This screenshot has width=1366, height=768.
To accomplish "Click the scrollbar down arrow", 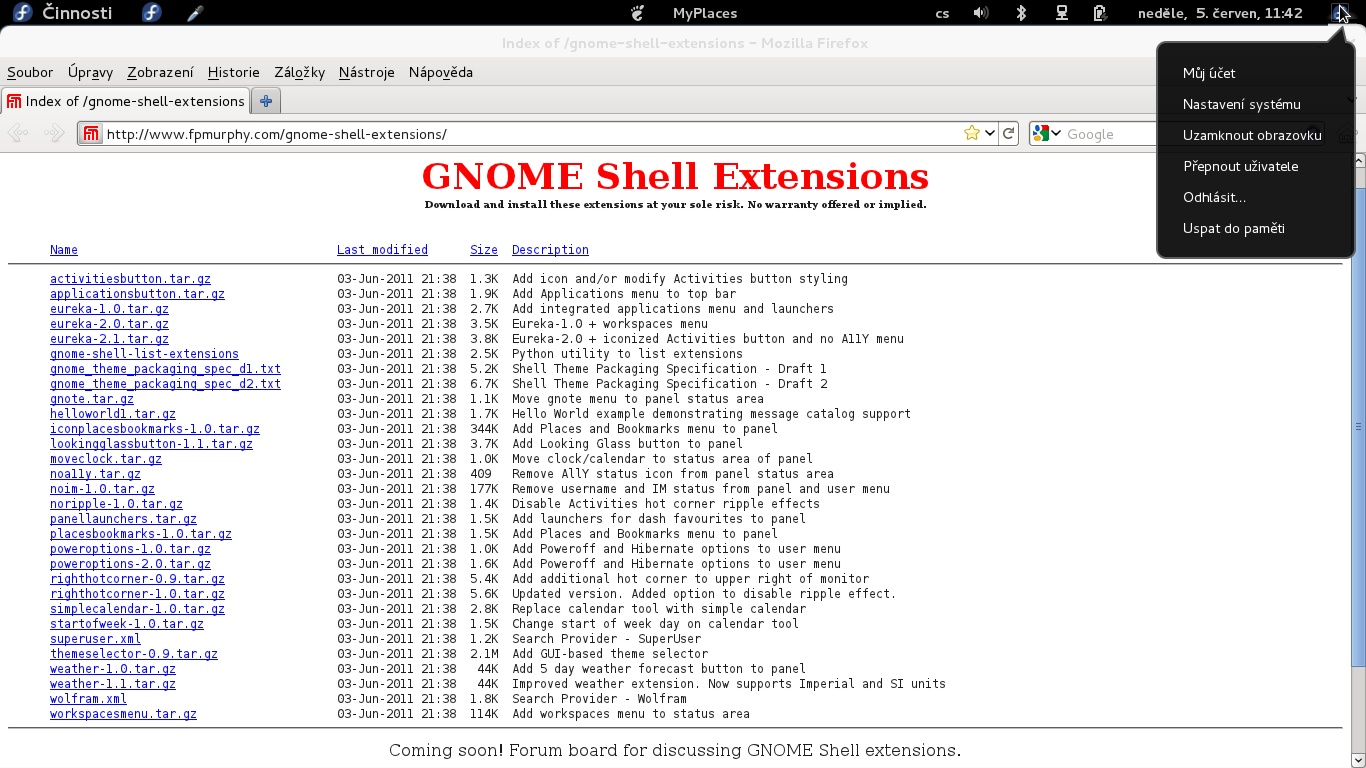I will point(1358,759).
